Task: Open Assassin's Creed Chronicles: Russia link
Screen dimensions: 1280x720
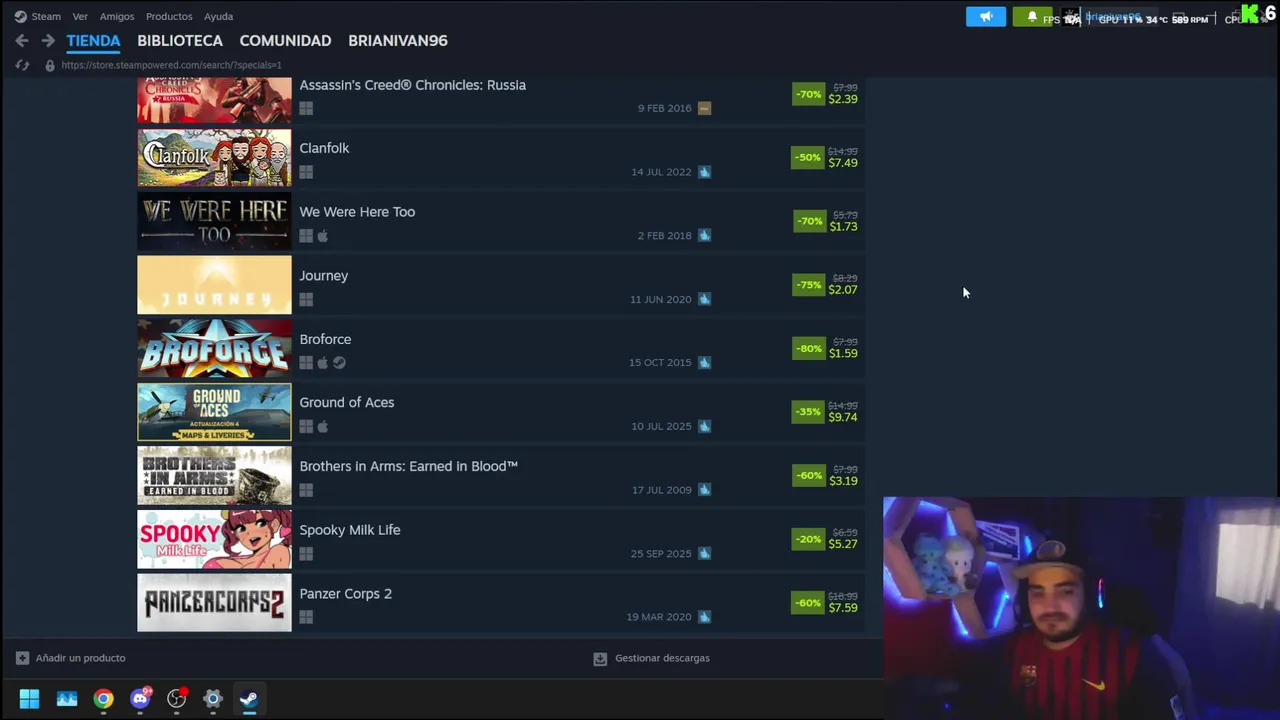Action: pos(412,85)
